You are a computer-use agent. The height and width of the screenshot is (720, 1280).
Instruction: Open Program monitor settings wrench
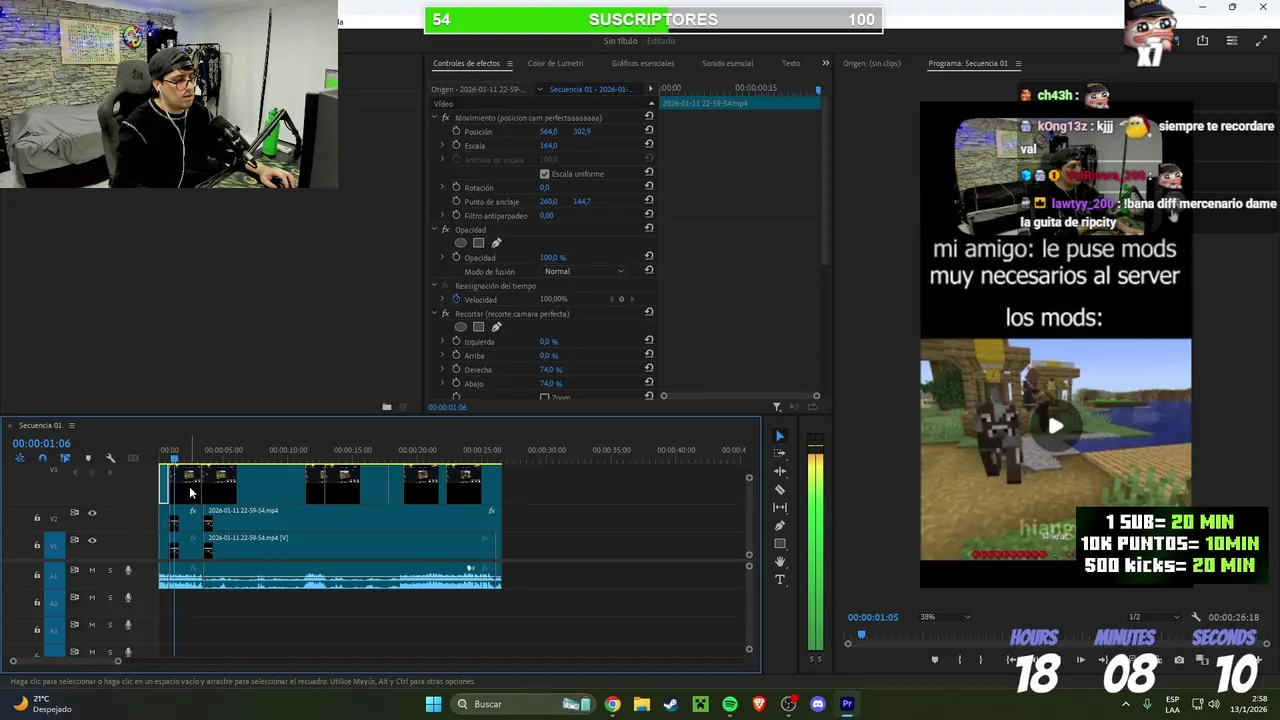click(1196, 617)
